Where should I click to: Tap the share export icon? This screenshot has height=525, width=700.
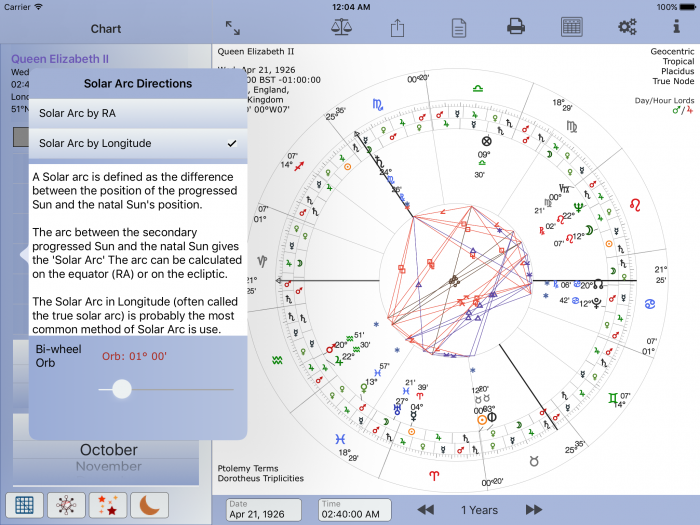[398, 27]
